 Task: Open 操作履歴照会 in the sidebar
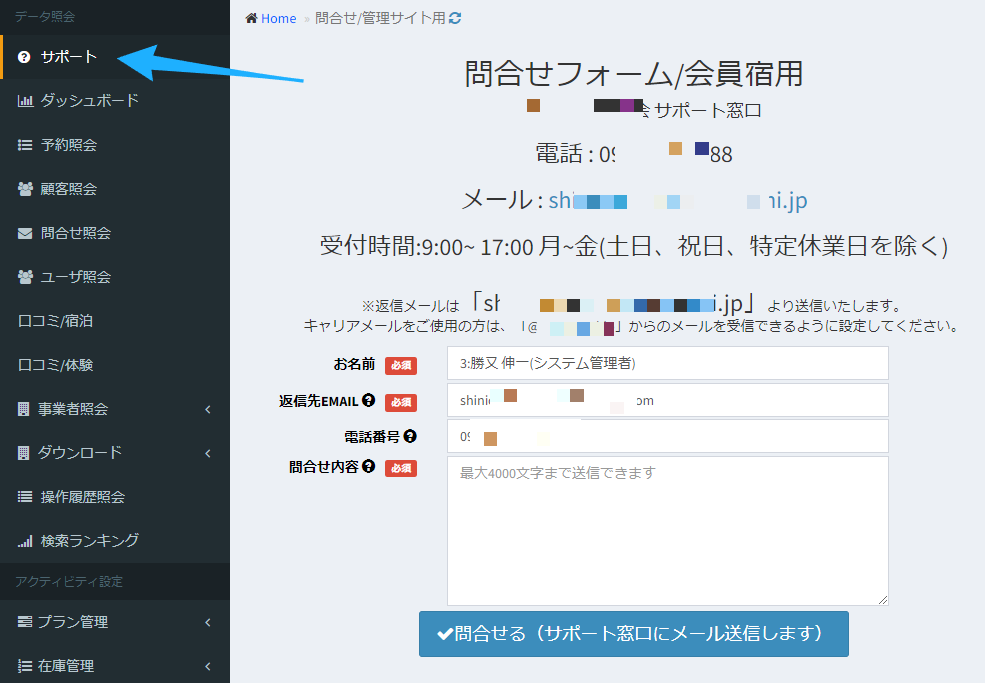(115, 497)
